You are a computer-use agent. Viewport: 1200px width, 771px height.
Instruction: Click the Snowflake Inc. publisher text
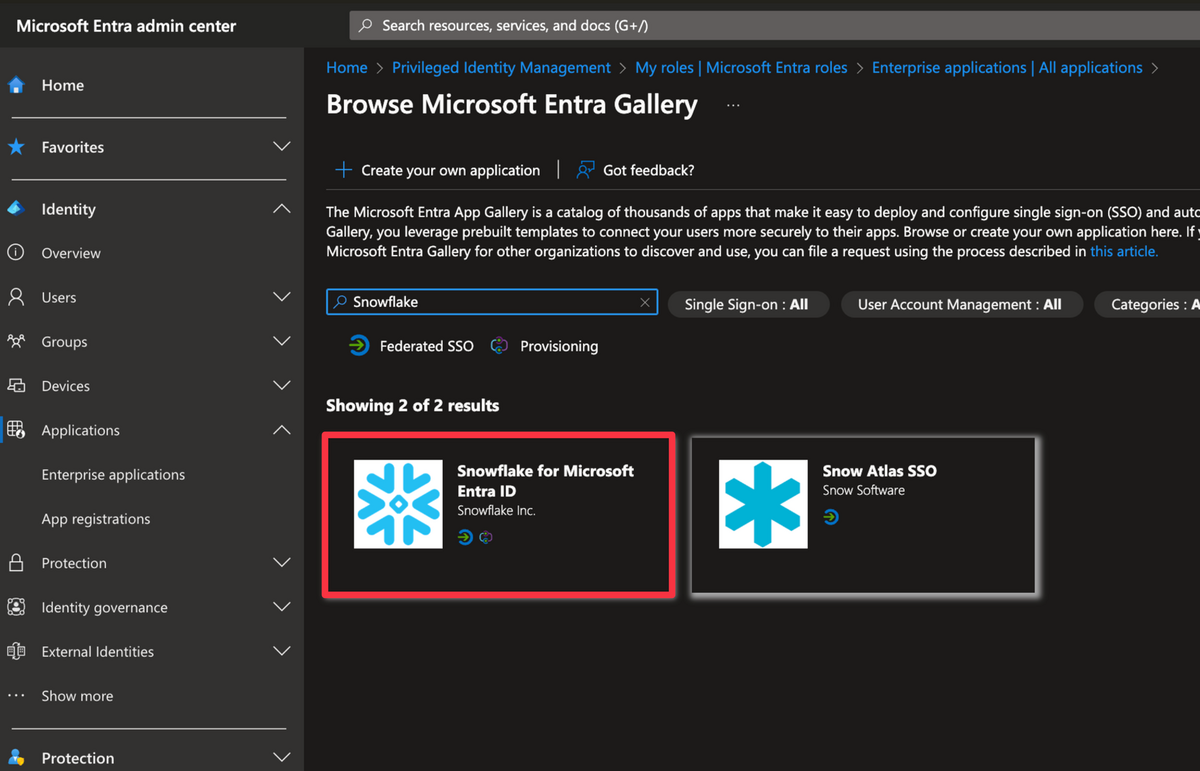point(496,510)
